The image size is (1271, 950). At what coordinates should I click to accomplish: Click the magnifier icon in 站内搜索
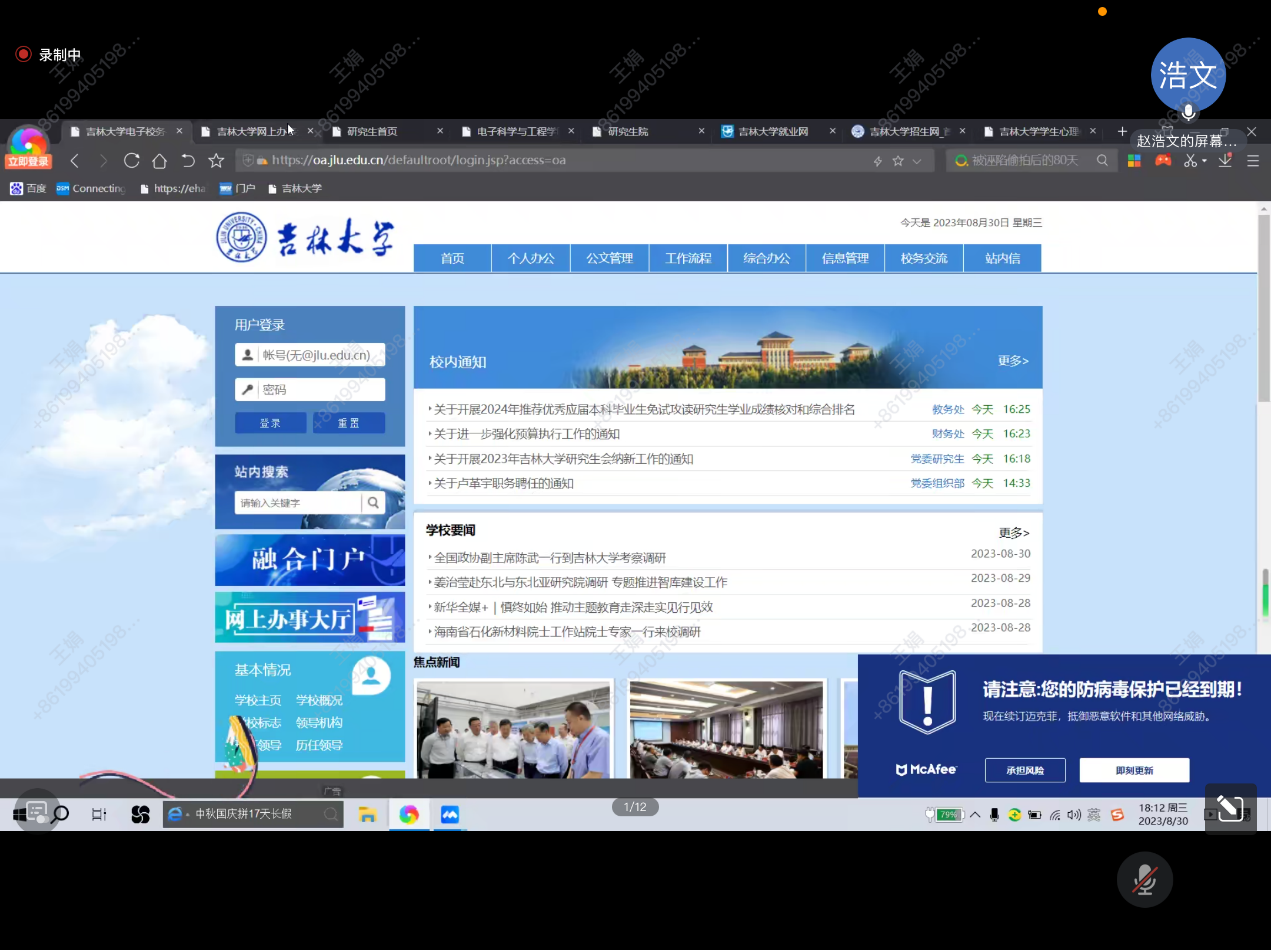tap(373, 503)
